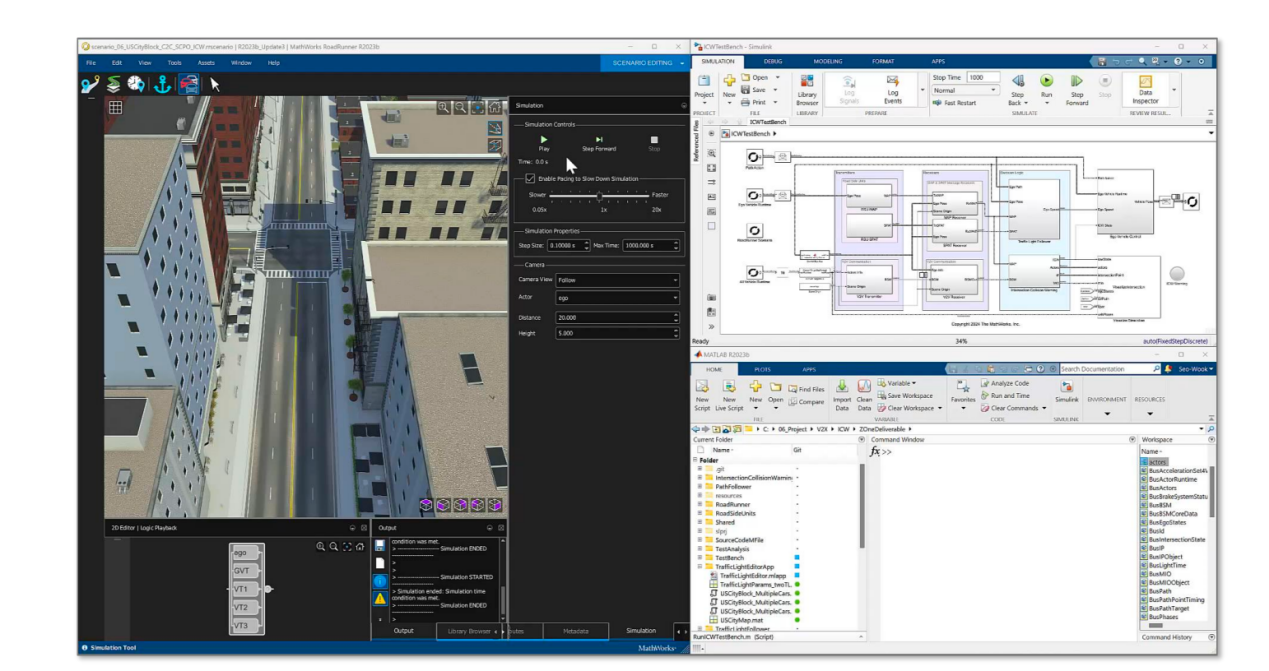Screen dimensions: 1269x671
Task: Click the Step Forward icon in RoadRunner
Action: click(599, 140)
